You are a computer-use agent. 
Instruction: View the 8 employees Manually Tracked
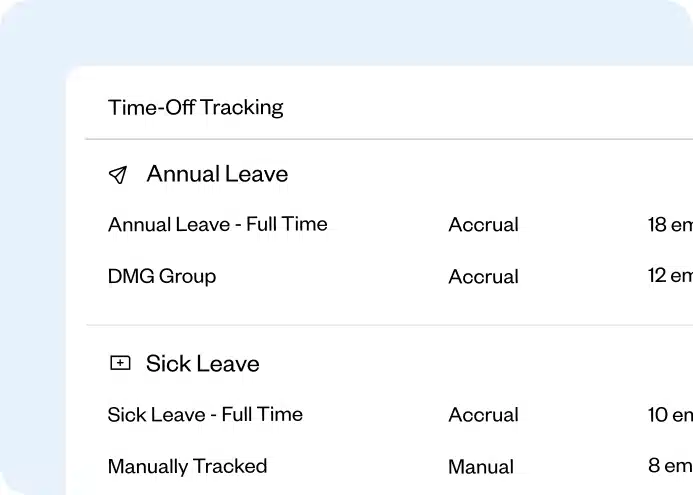pos(670,466)
